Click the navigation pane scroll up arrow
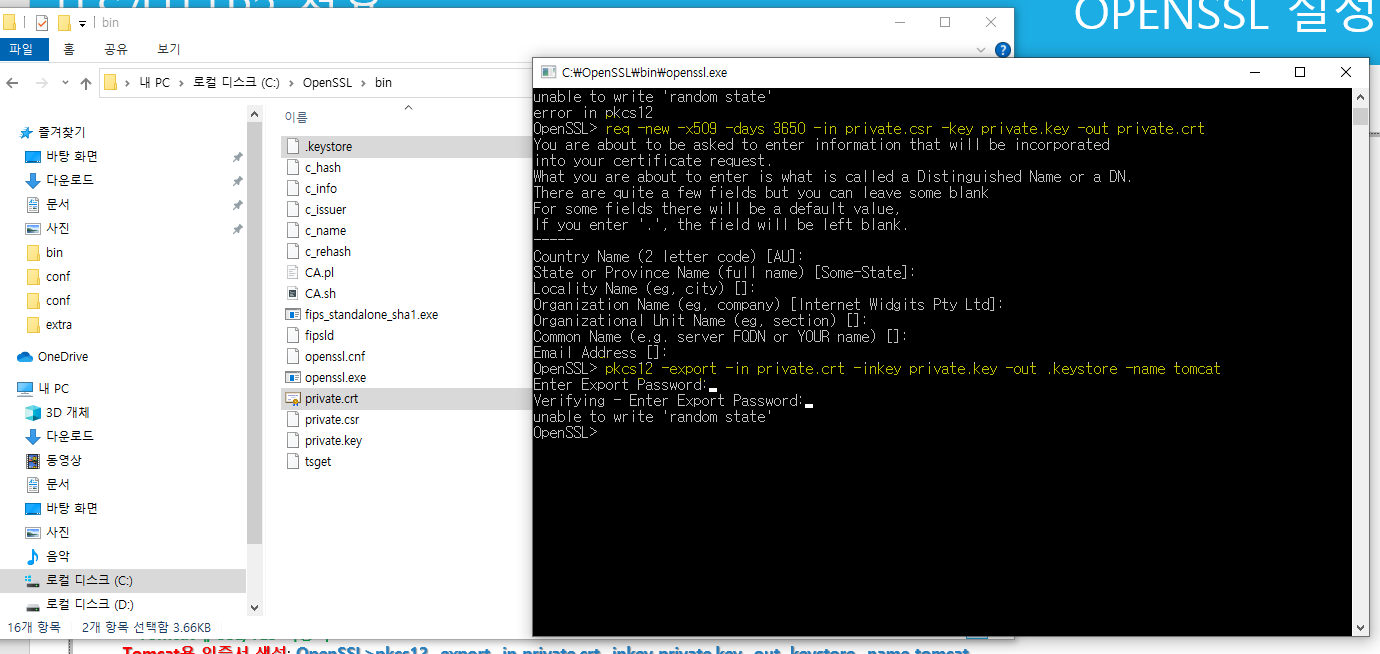The width and height of the screenshot is (1380, 654). tap(254, 112)
